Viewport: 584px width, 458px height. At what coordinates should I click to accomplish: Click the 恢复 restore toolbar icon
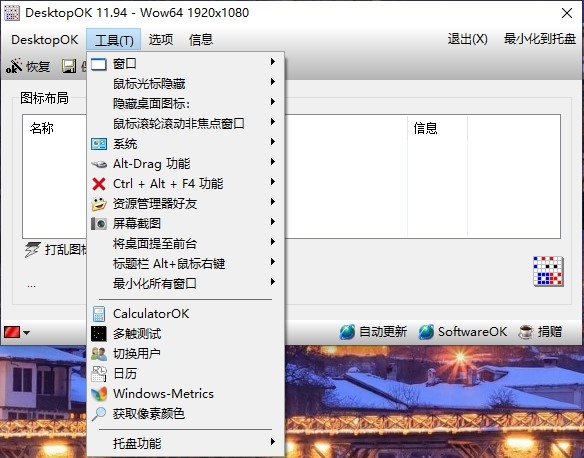point(14,66)
